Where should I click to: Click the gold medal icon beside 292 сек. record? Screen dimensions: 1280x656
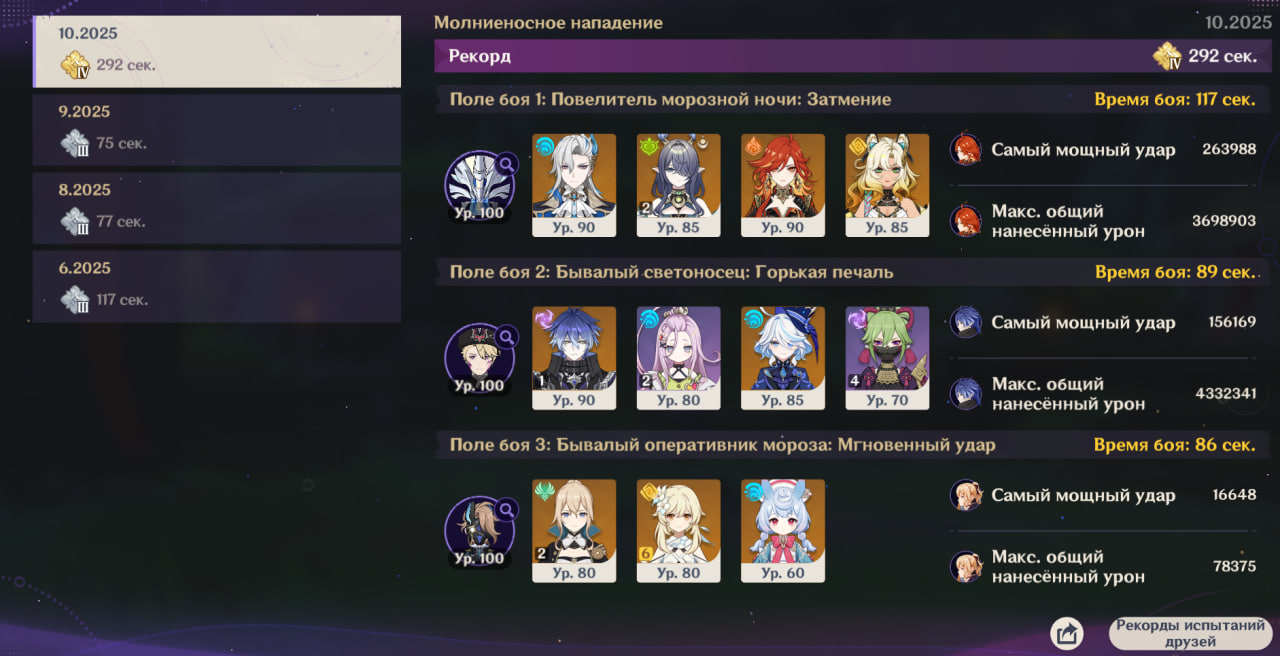coord(1167,56)
